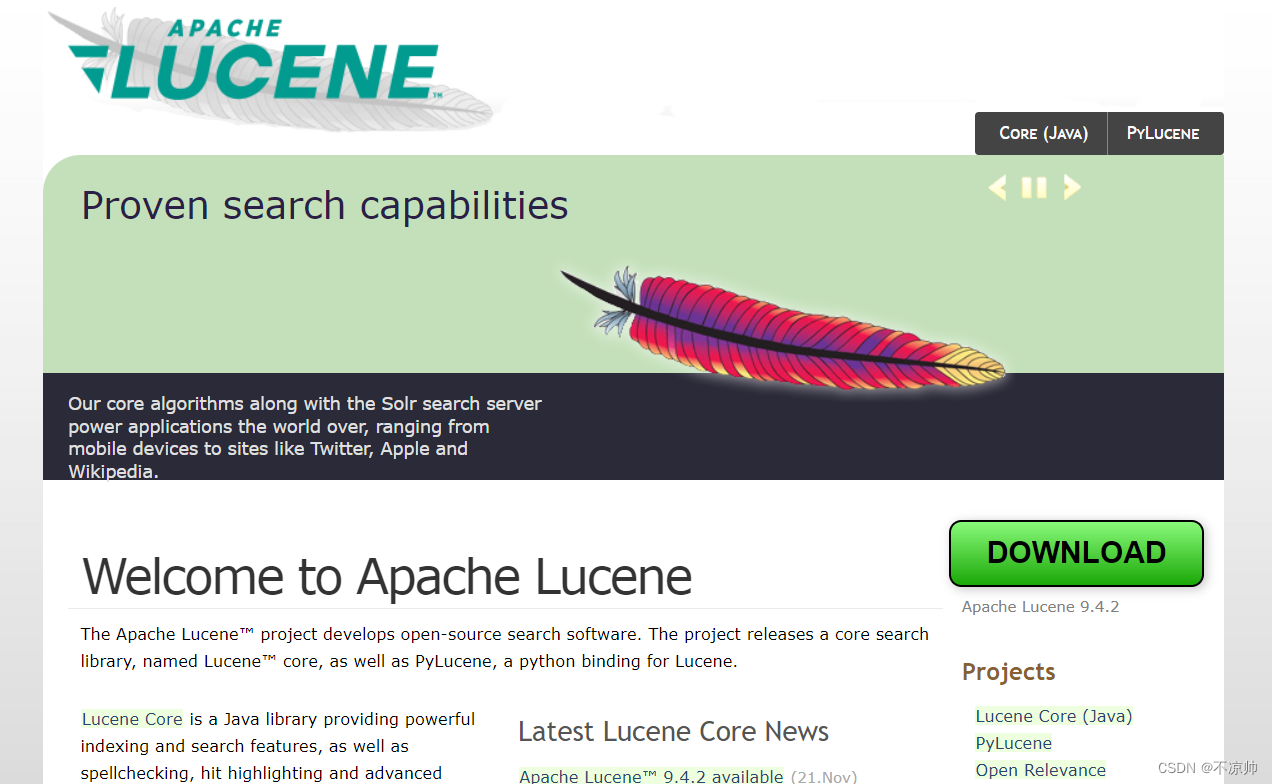Open the Open Relevance project link
This screenshot has width=1272, height=784.
coord(1041,770)
